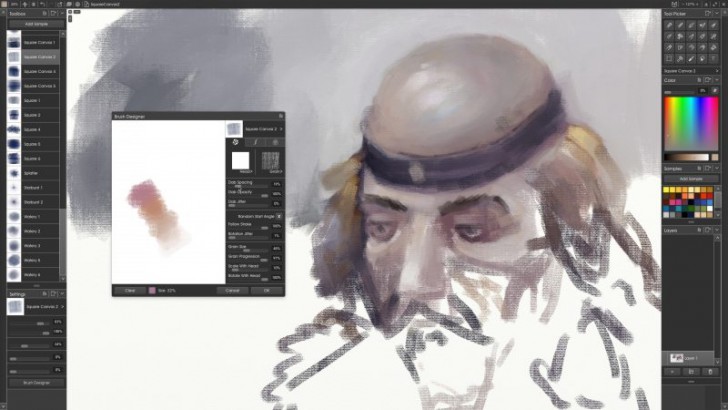Choose the Watery 3 brush

pos(33,245)
